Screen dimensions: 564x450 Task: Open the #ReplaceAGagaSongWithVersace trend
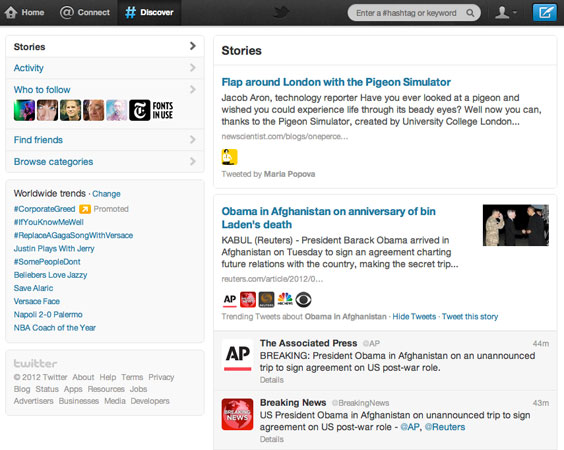73,235
